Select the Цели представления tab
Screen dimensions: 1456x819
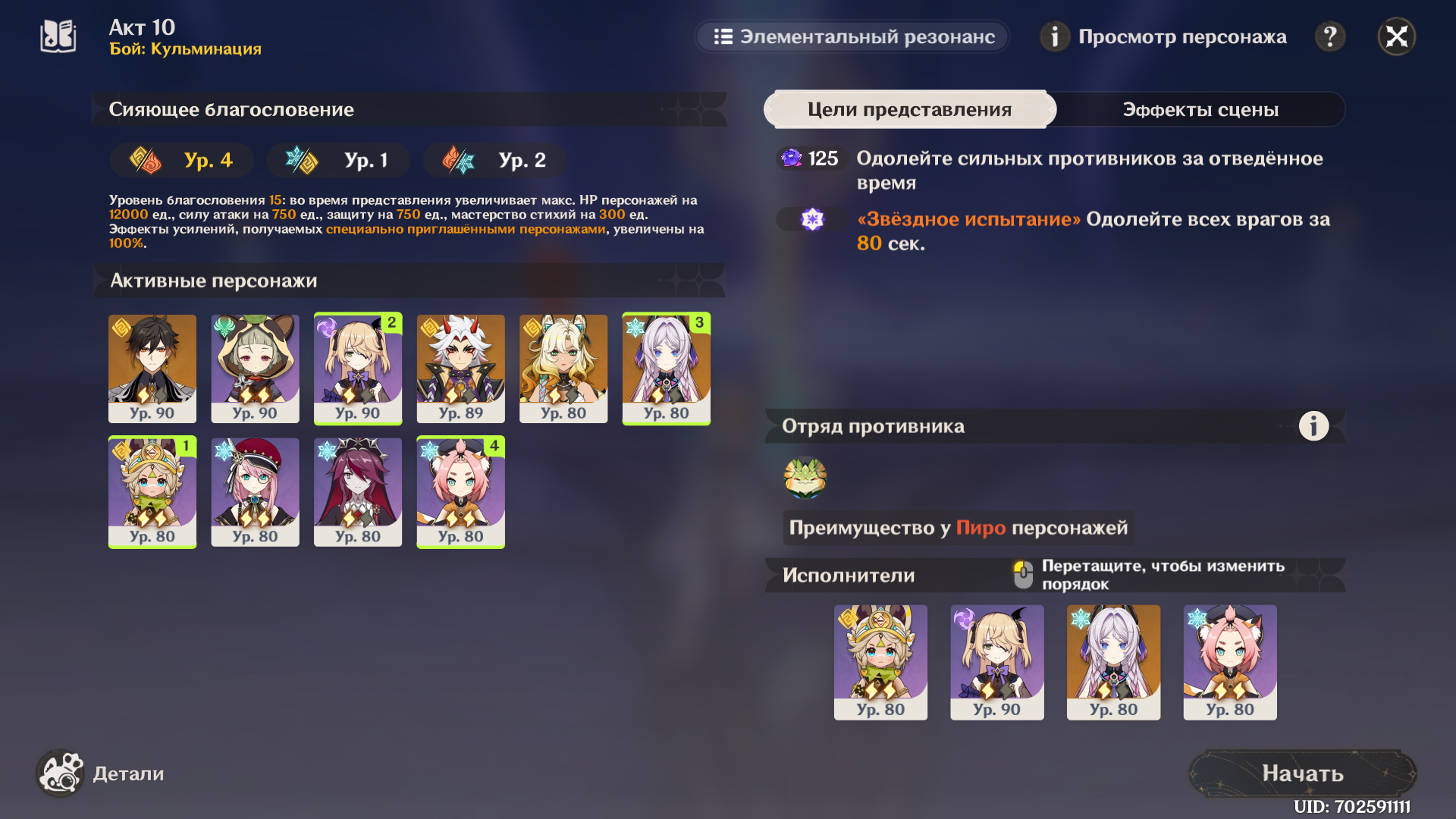[x=909, y=110]
